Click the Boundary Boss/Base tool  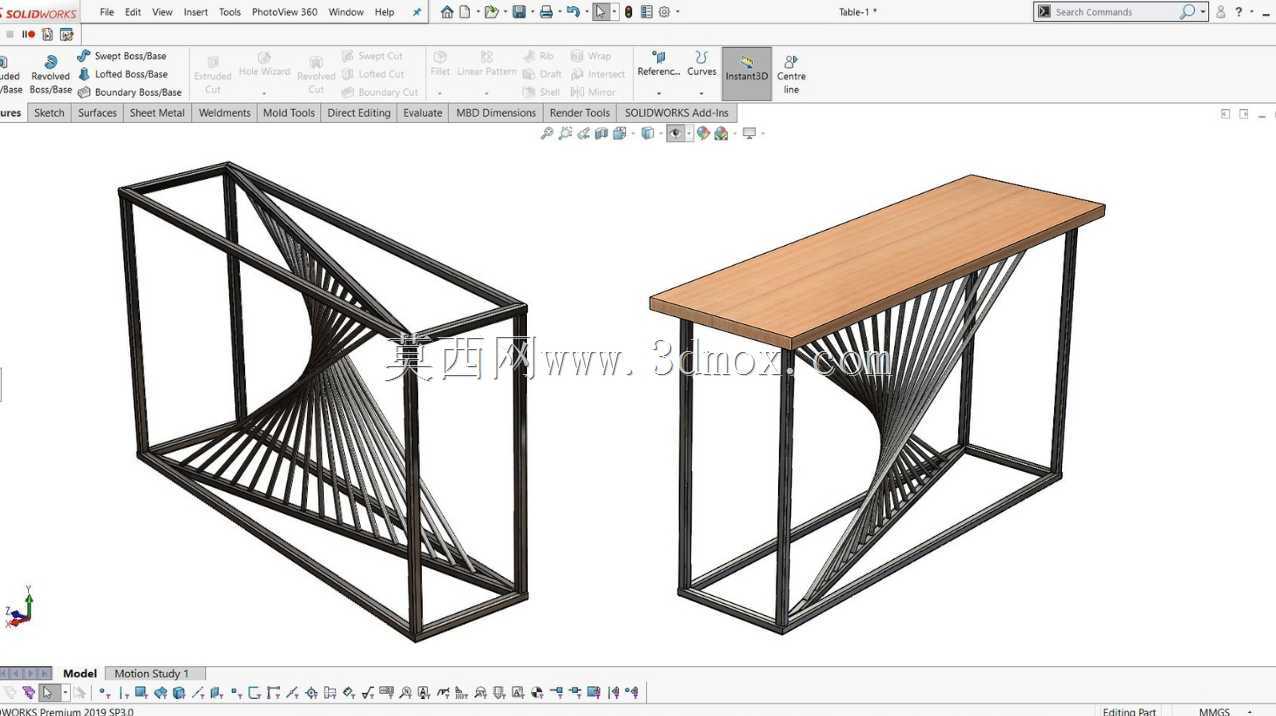130,92
